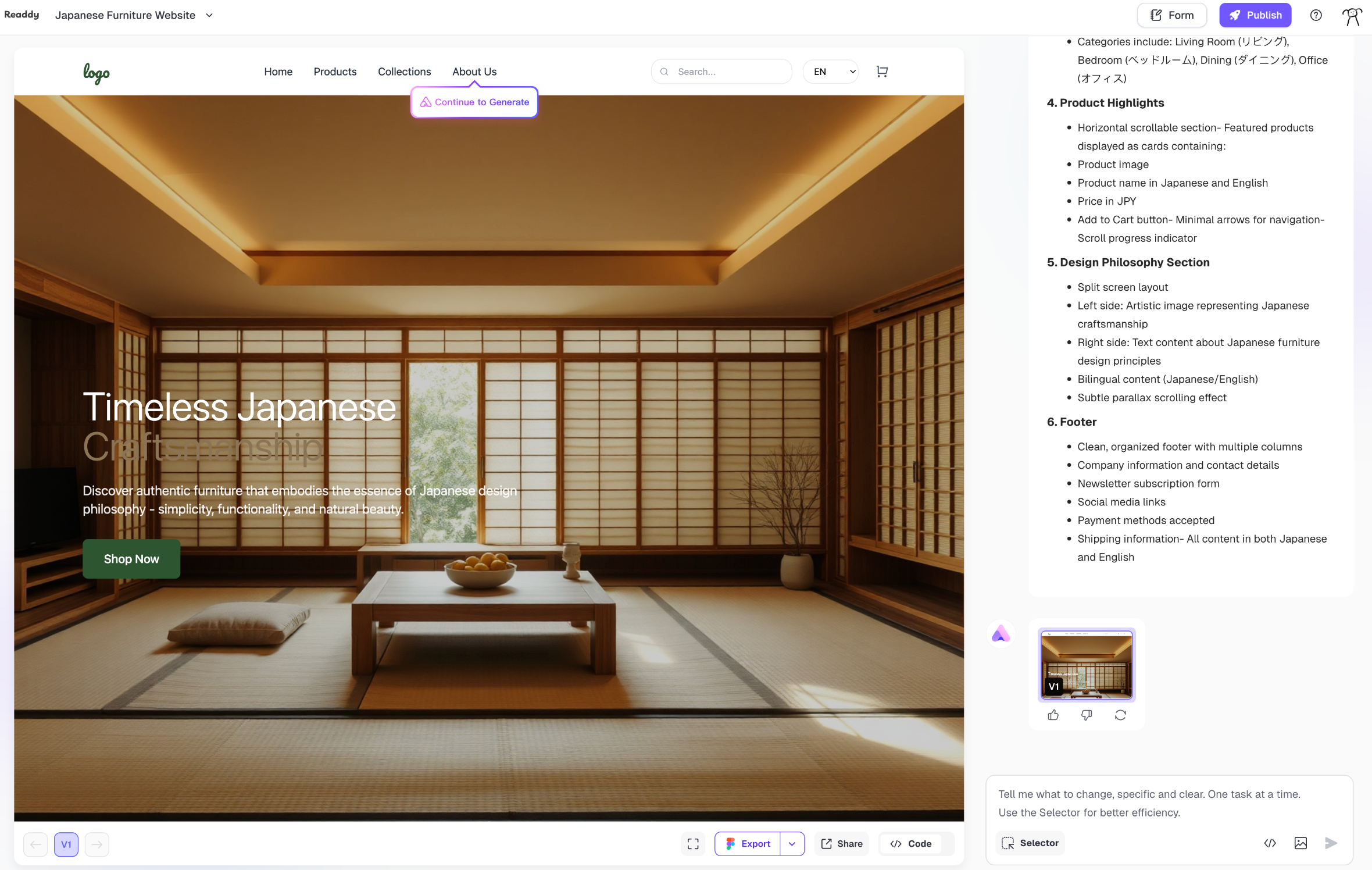Click the thumbs down icon
Viewport: 1372px width, 870px height.
[x=1087, y=715]
